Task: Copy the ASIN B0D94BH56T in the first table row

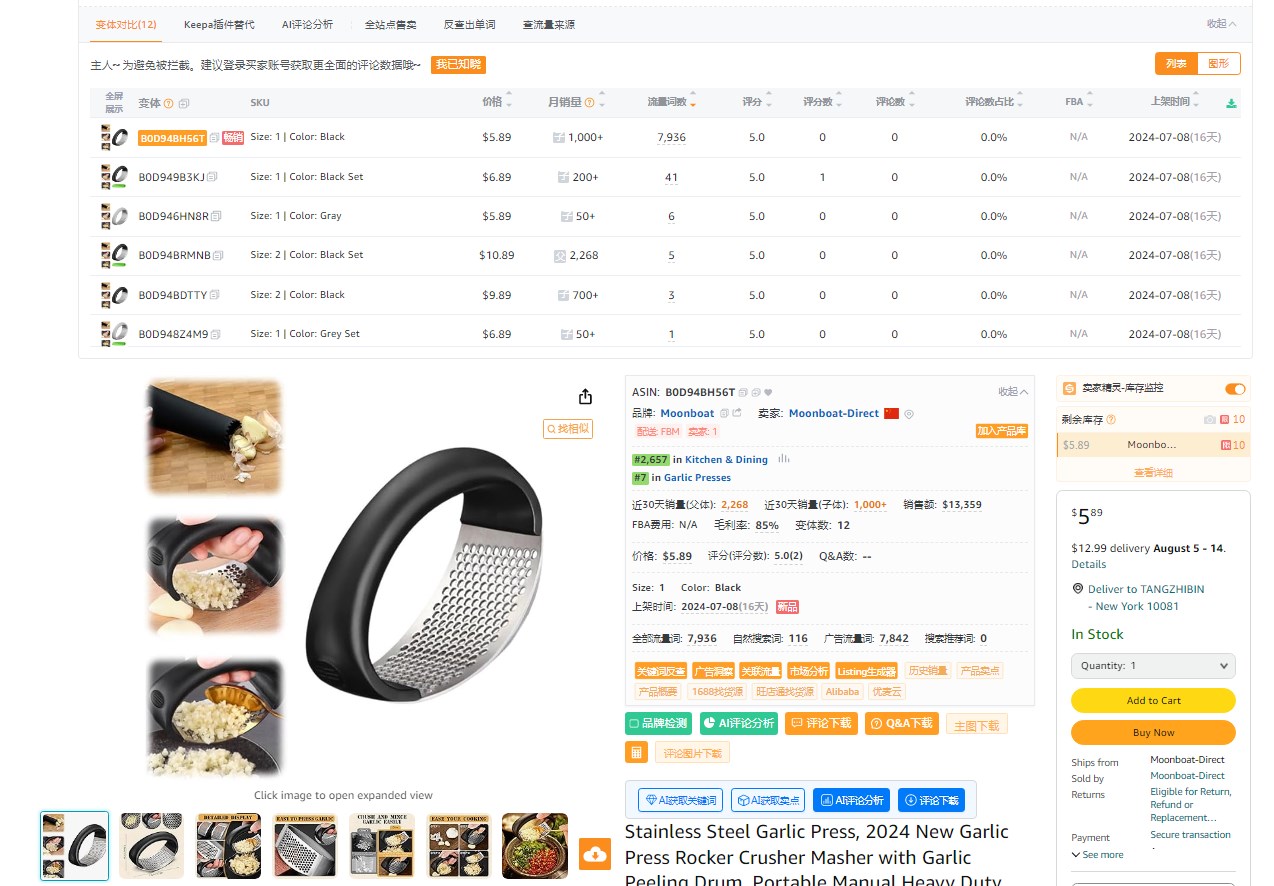Action: tap(215, 138)
